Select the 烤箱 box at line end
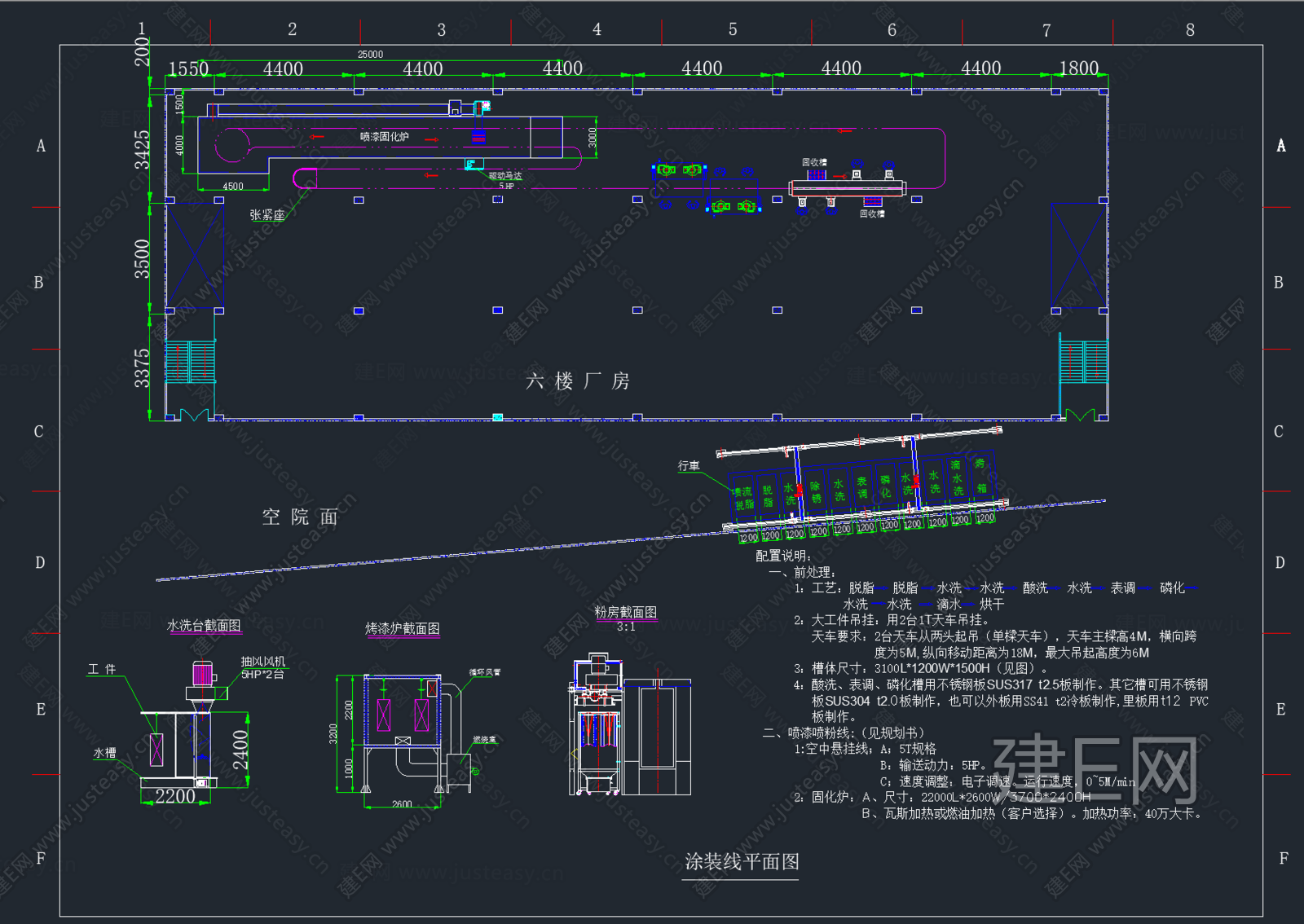1304x924 pixels. click(x=981, y=474)
